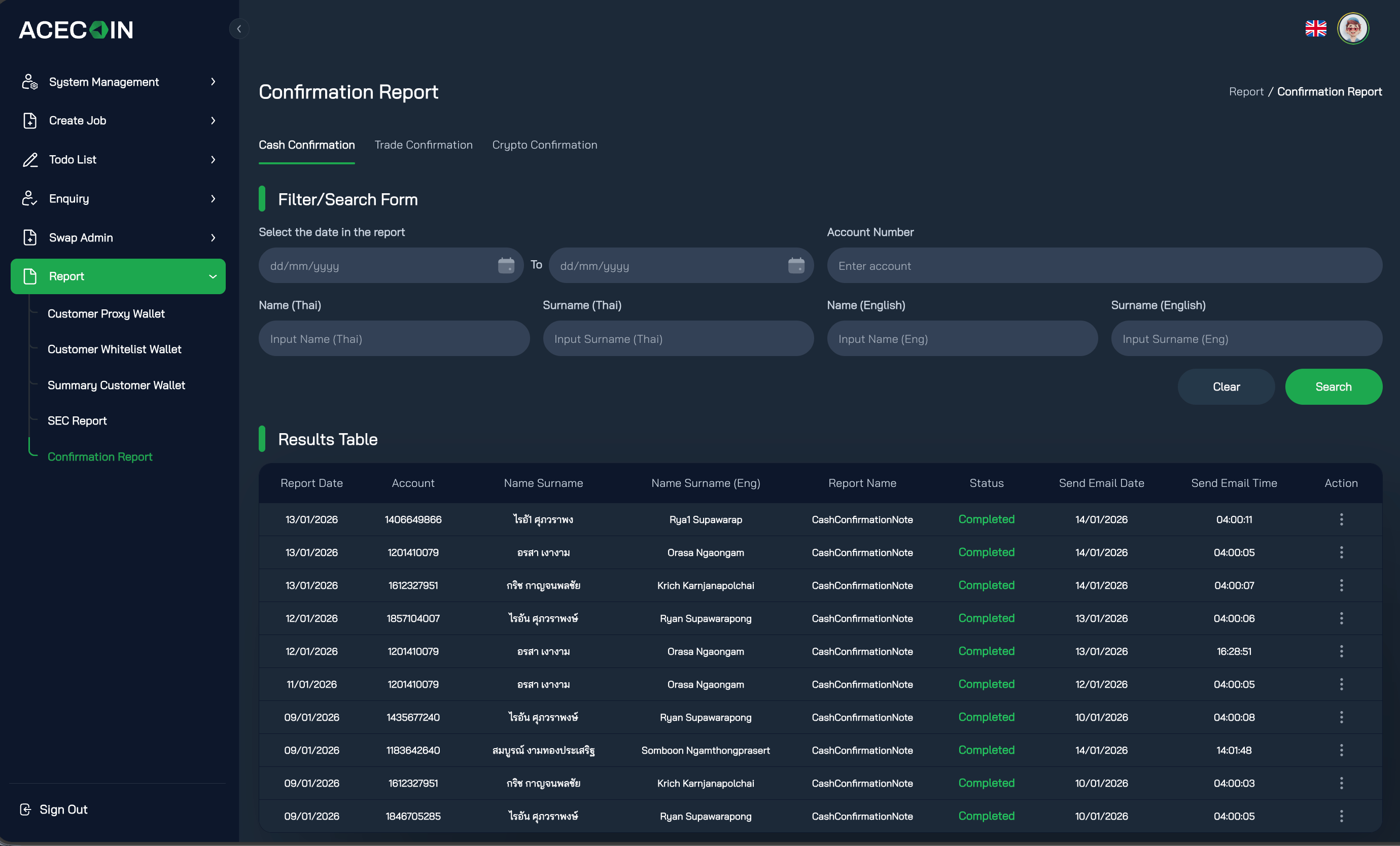Open Summary Customer Wallet report
The image size is (1400, 846).
(117, 385)
